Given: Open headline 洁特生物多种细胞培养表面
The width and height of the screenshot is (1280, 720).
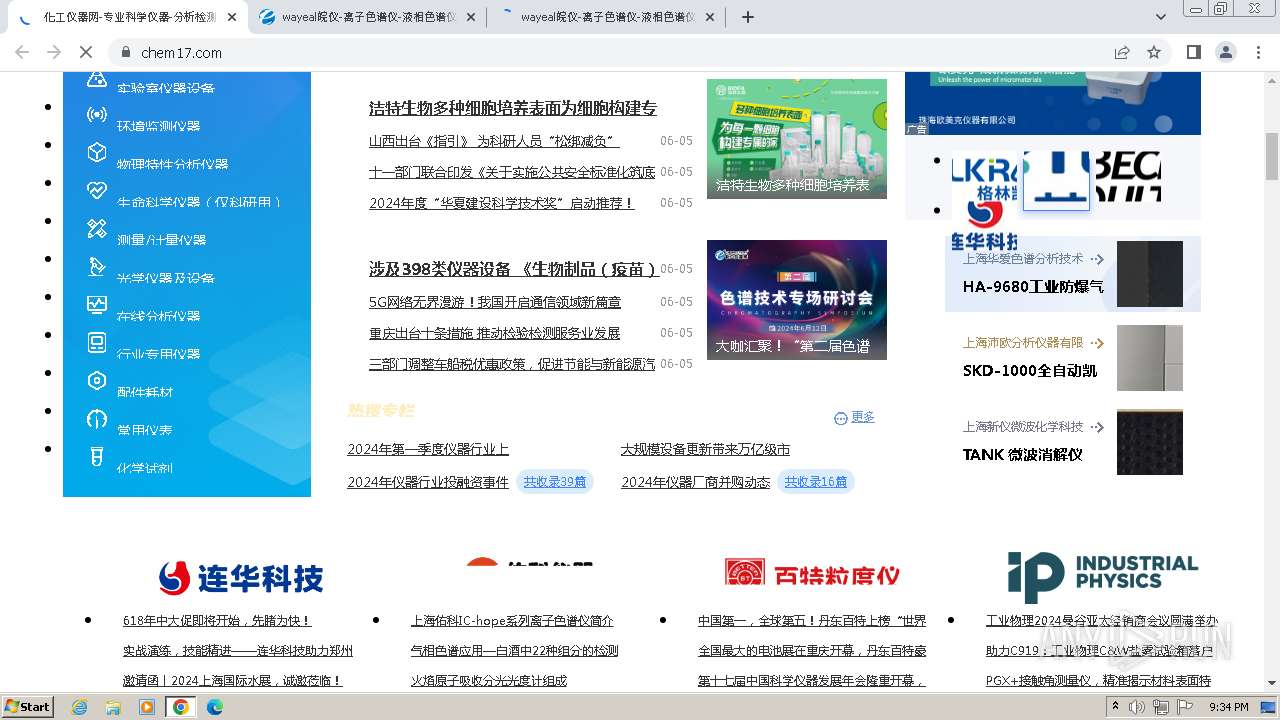Looking at the screenshot, I should [x=513, y=108].
